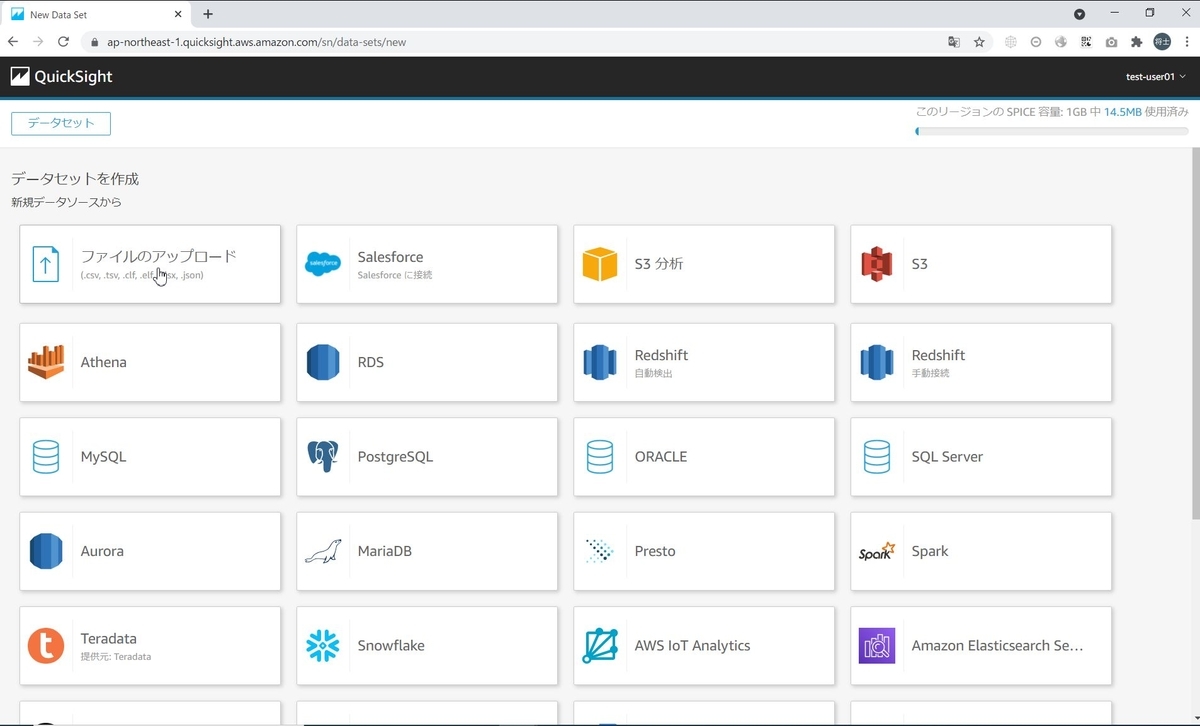Click the Chrome profile dropdown arrow in title bar
Viewport: 1200px width, 726px height.
coord(1080,14)
